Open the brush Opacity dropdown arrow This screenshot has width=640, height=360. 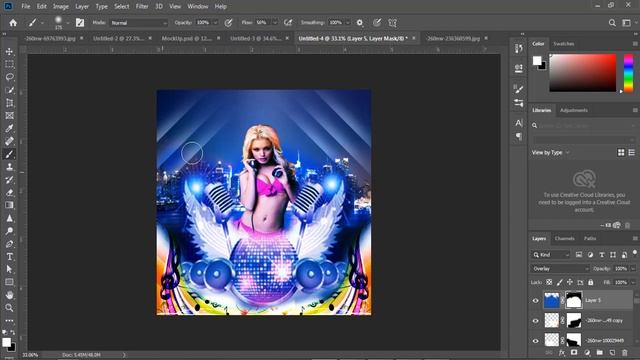tap(216, 23)
